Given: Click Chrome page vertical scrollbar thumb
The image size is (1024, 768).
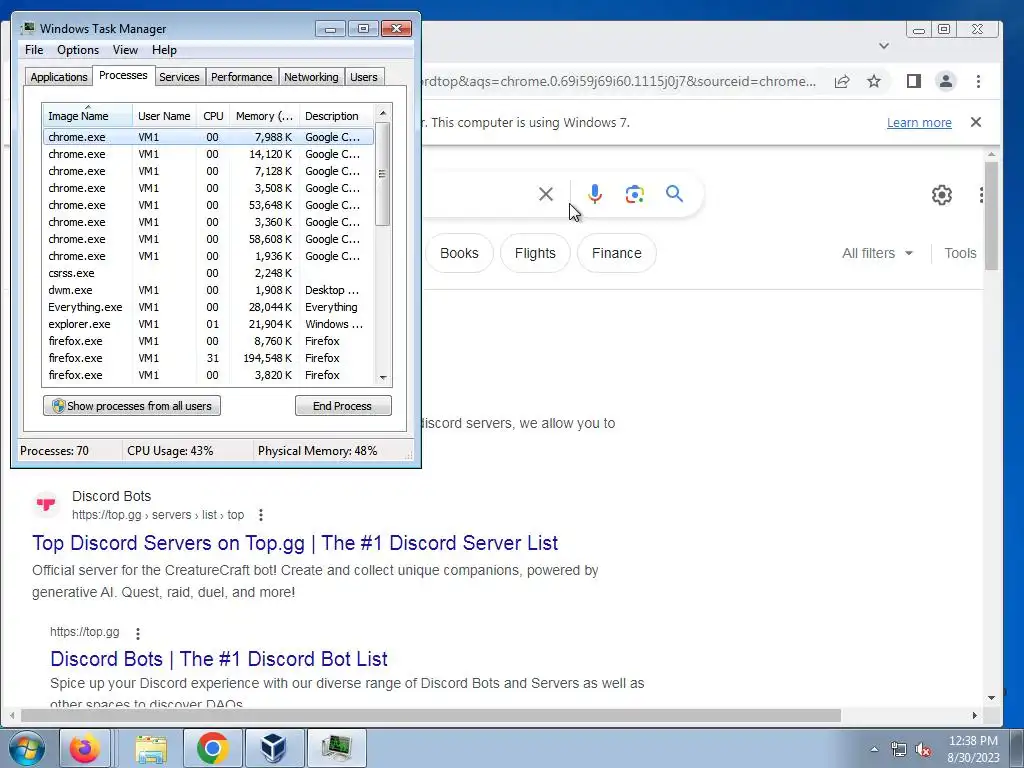Looking at the screenshot, I should coord(991,216).
